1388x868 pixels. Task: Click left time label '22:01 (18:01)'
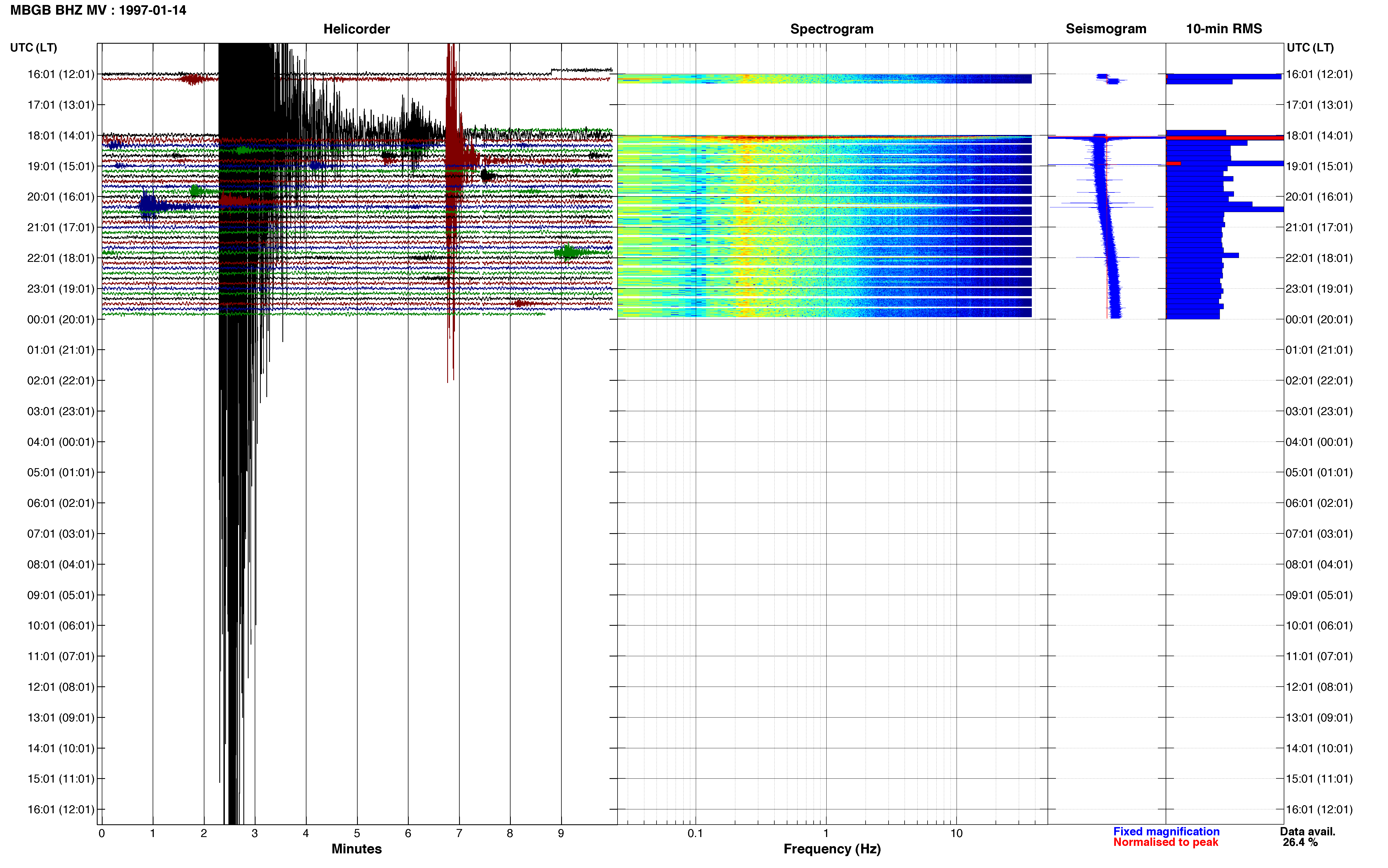(60, 258)
